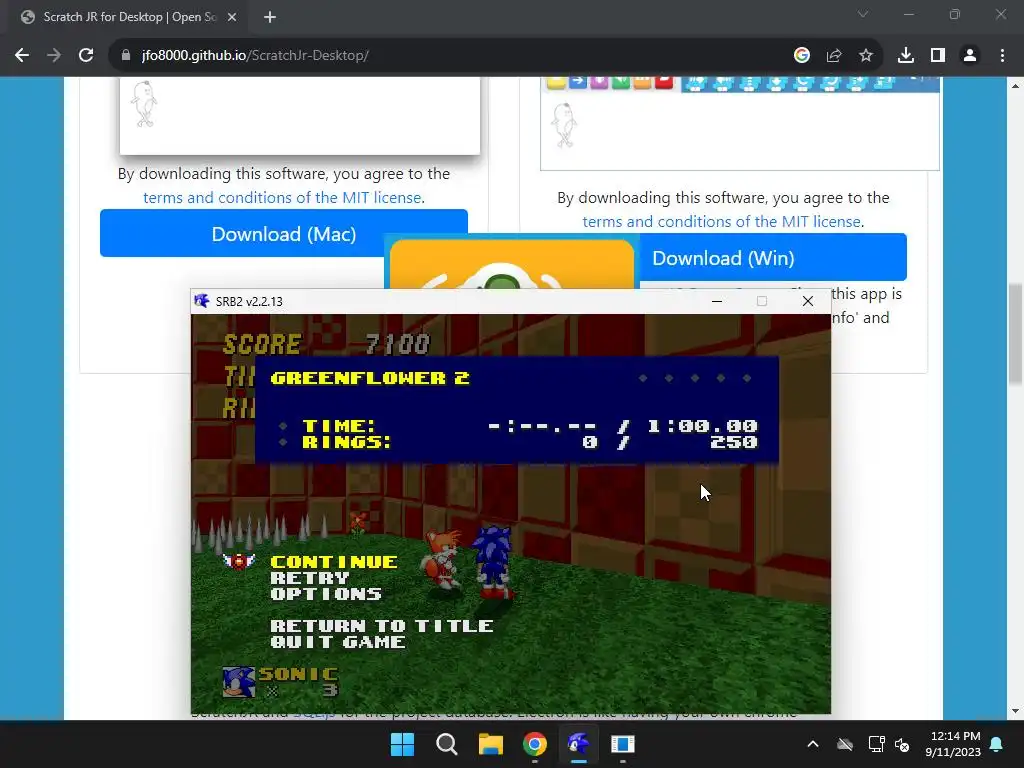The width and height of the screenshot is (1024, 768).
Task: Click the page vertical scrollbar thumb
Action: [1015, 334]
